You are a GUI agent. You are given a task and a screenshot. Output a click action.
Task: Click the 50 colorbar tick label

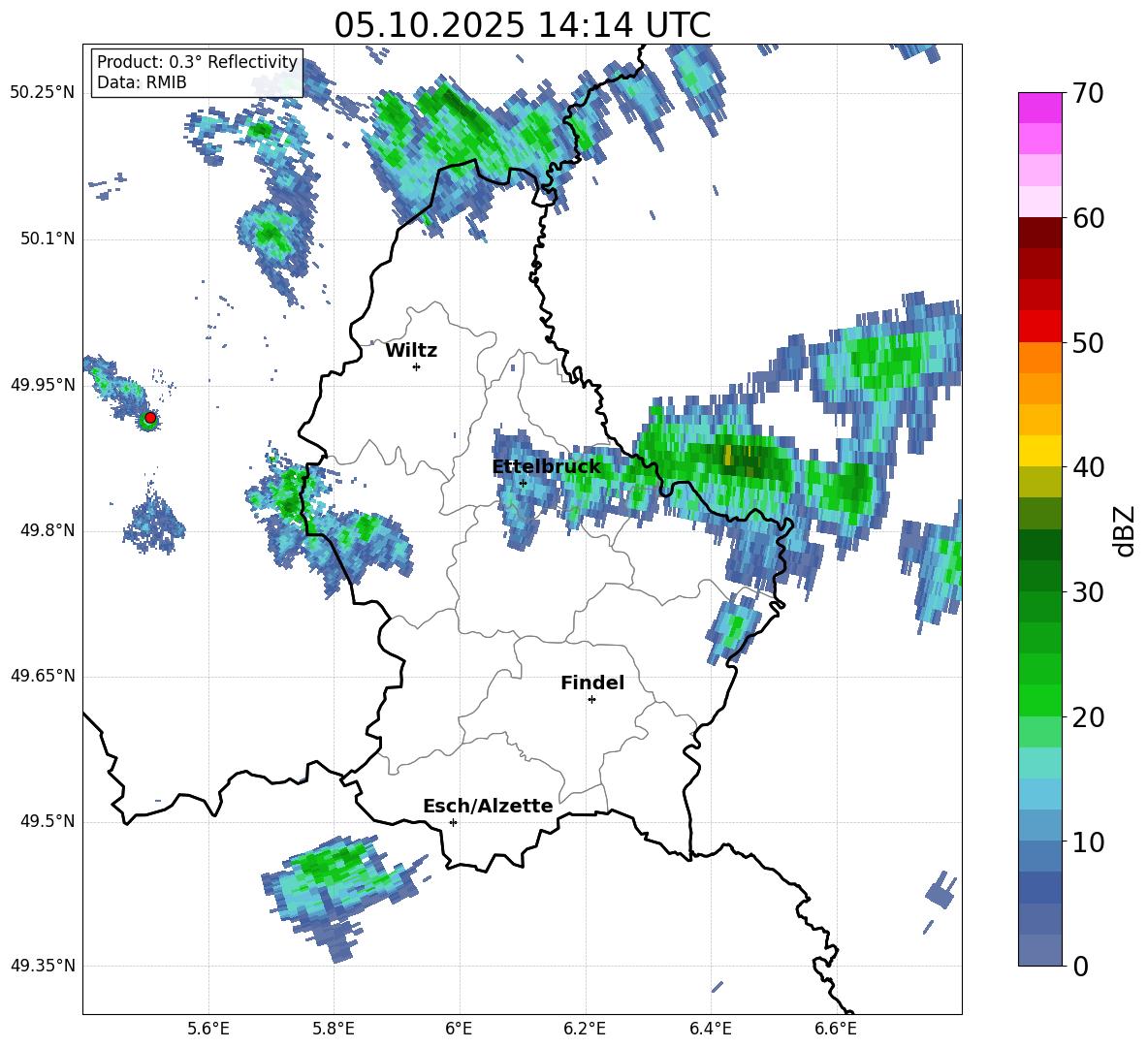pos(1089,343)
